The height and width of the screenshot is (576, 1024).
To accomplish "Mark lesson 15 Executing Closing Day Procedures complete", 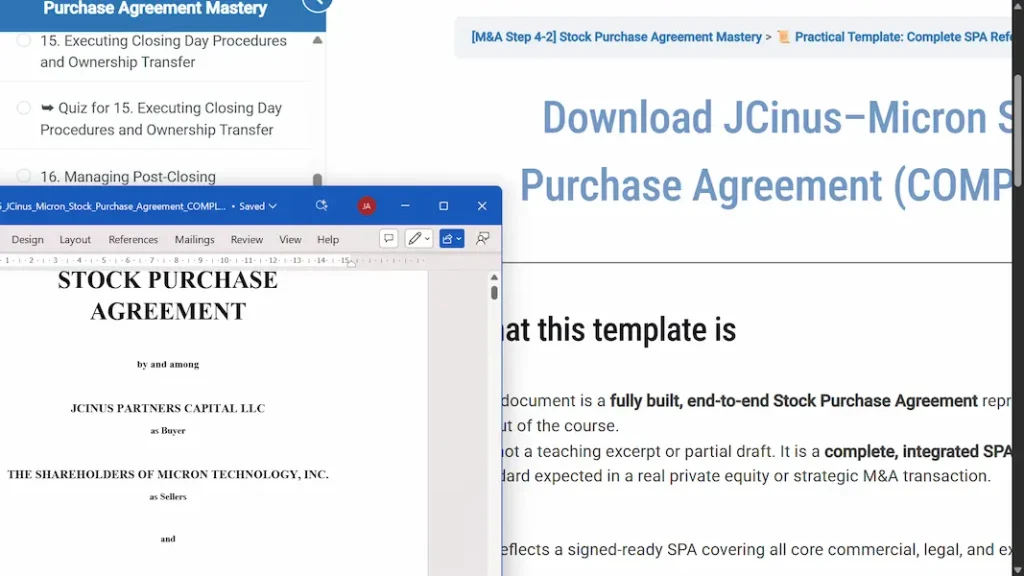I will point(22,41).
